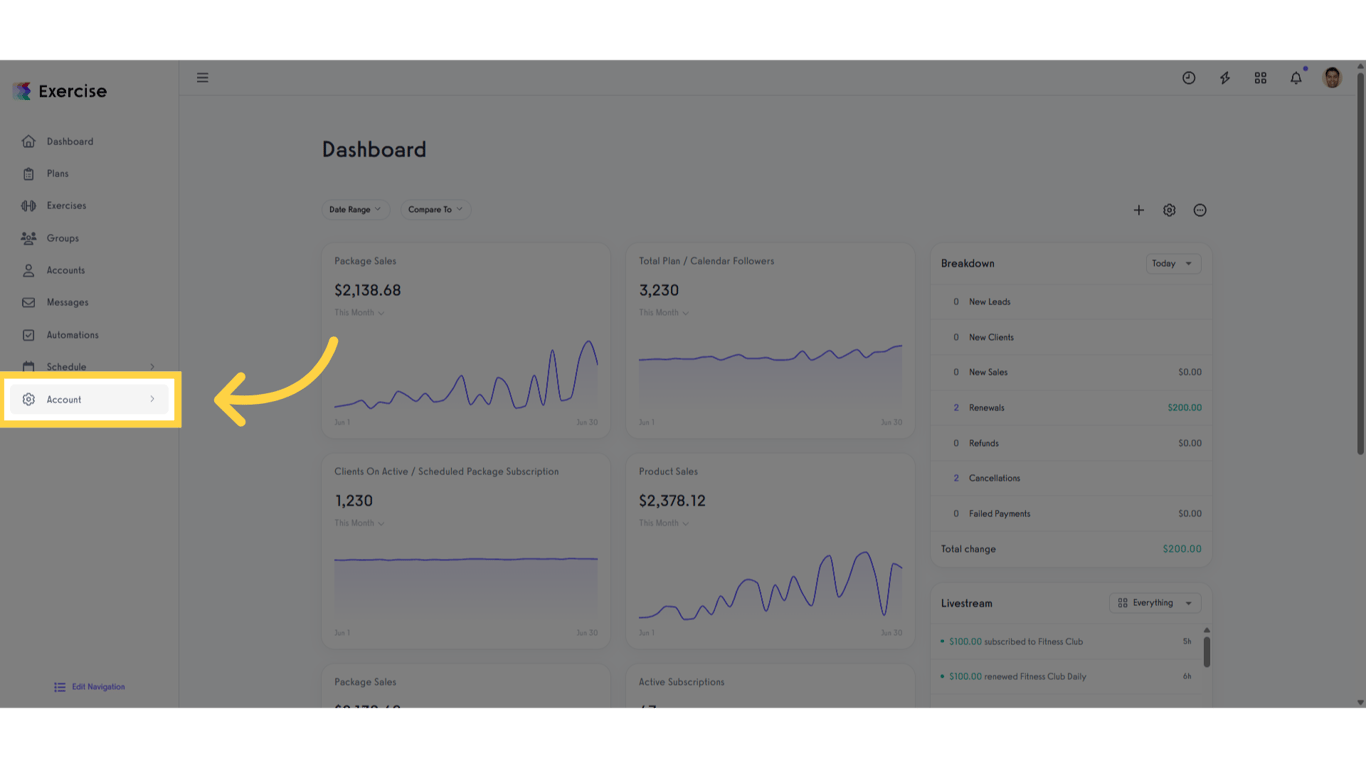The image size is (1366, 768).
Task: Toggle the hamburger menu icon
Action: click(x=202, y=78)
